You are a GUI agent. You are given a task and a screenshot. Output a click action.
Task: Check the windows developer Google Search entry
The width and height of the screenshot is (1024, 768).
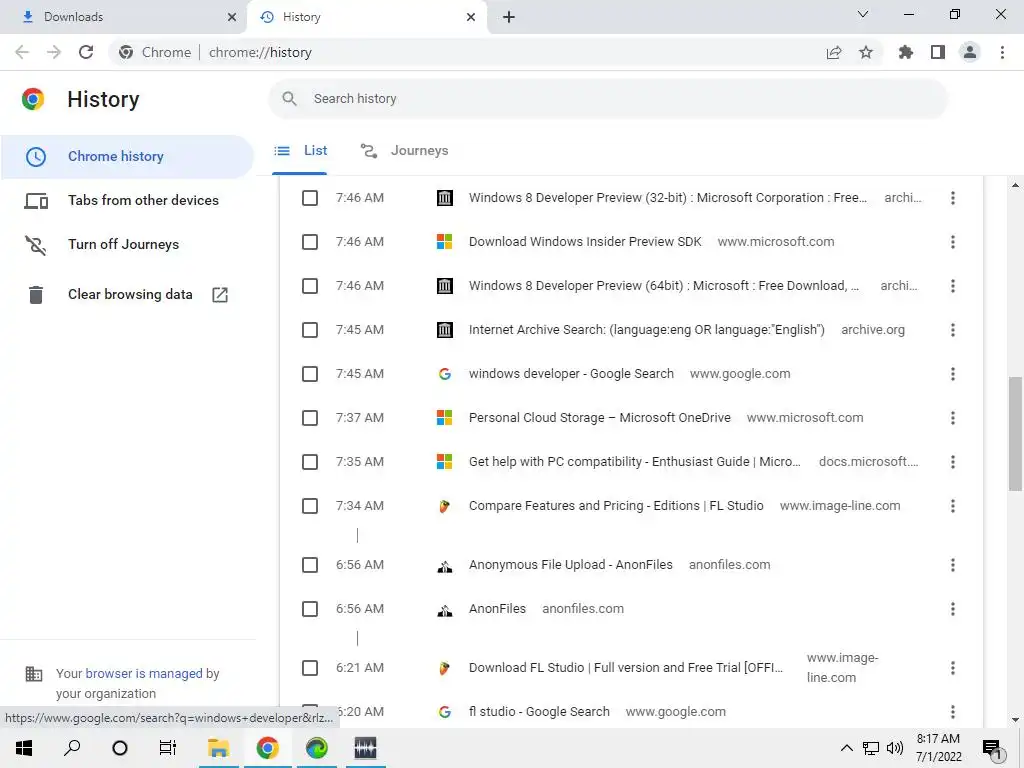(310, 374)
